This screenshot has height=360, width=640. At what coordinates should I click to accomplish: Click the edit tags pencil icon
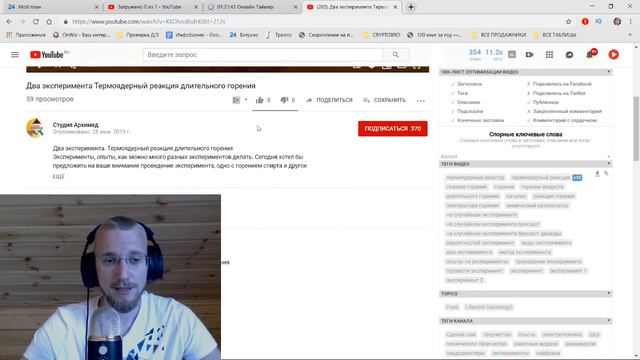click(x=606, y=174)
